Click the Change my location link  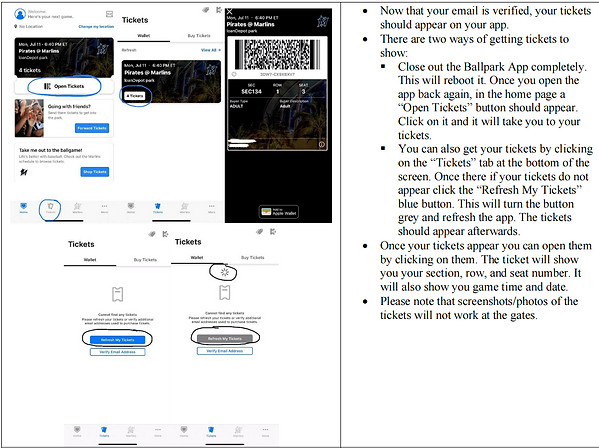[x=96, y=26]
